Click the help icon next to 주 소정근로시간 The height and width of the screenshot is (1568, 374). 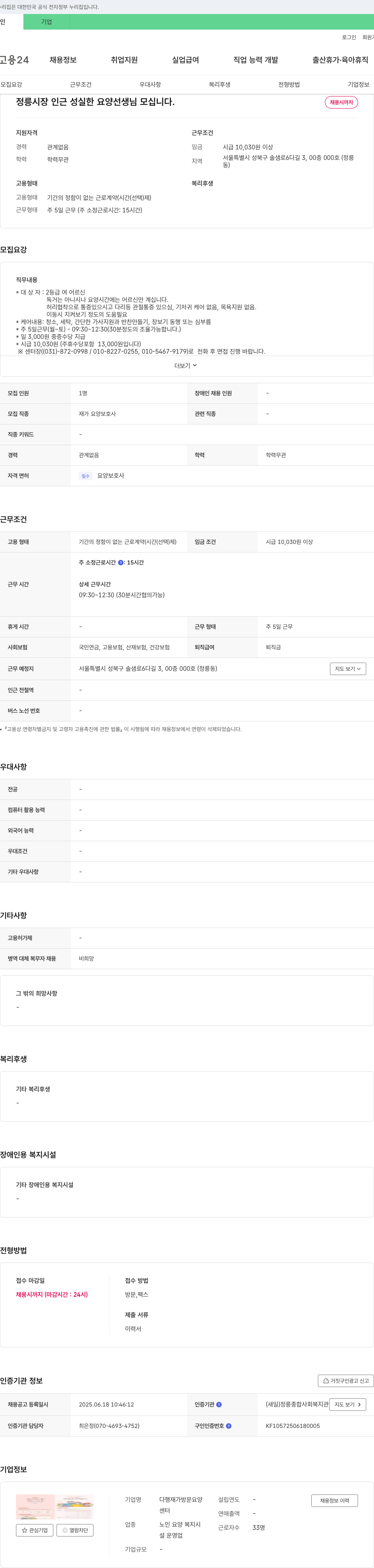(x=121, y=563)
